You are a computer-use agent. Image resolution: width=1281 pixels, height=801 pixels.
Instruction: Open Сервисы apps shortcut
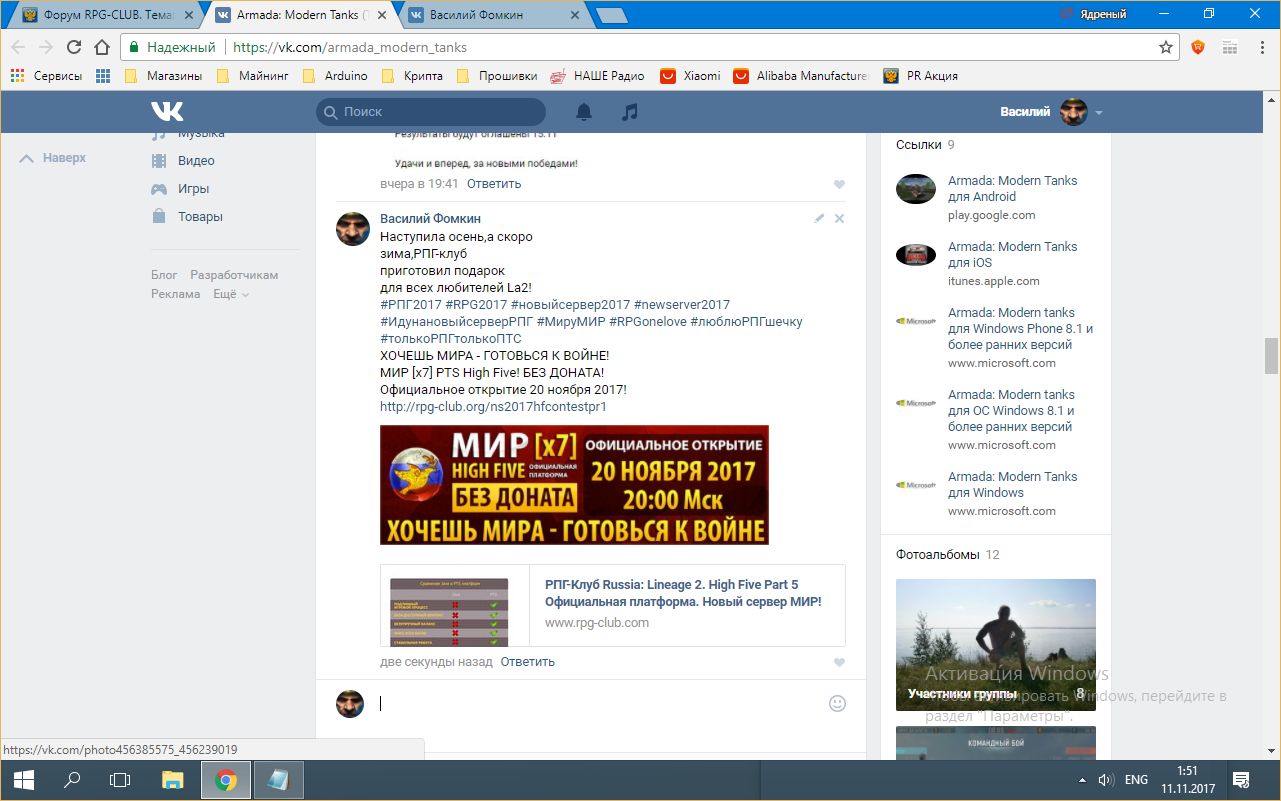(47, 76)
